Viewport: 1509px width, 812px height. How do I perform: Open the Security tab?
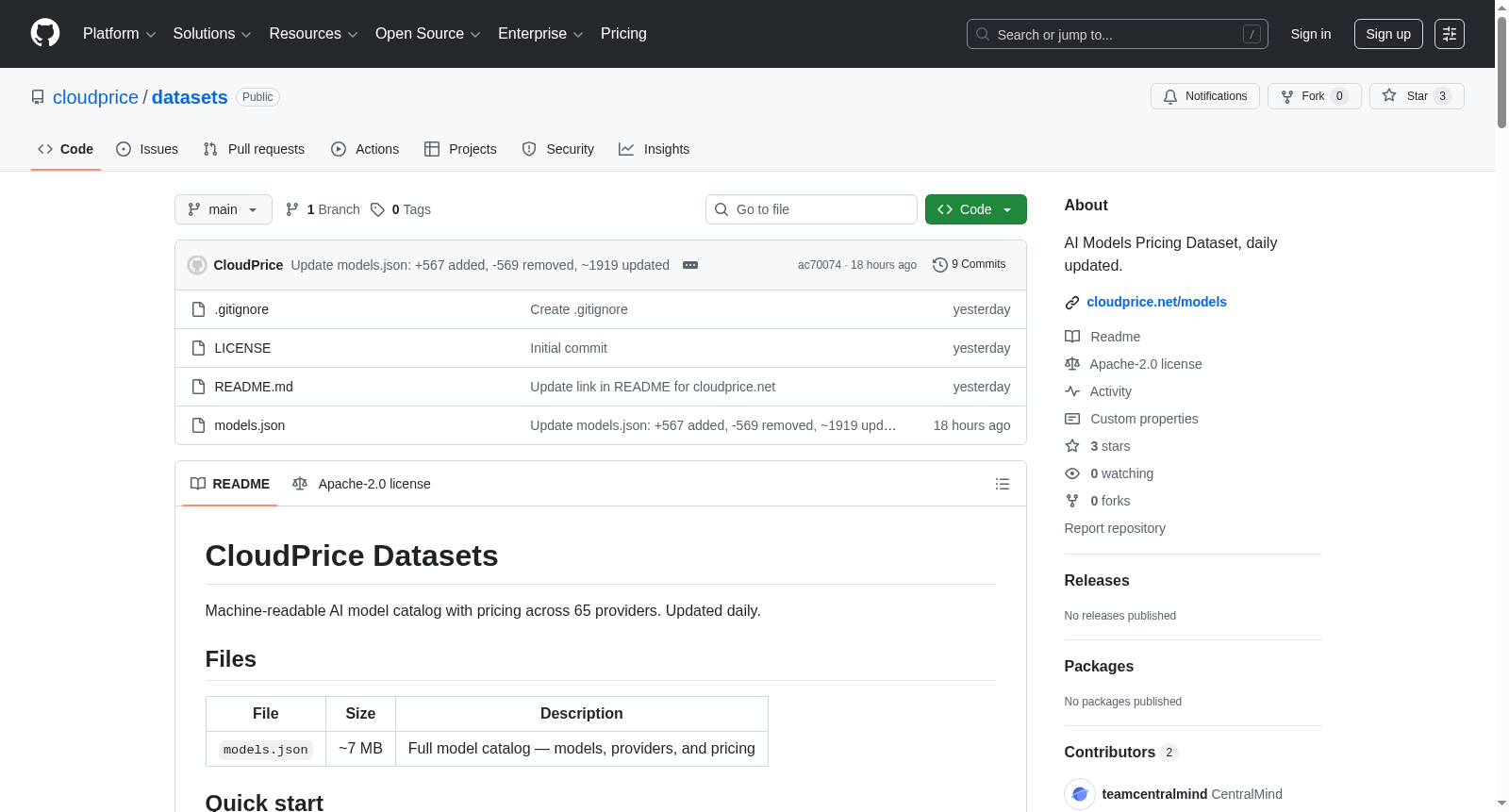(x=558, y=149)
